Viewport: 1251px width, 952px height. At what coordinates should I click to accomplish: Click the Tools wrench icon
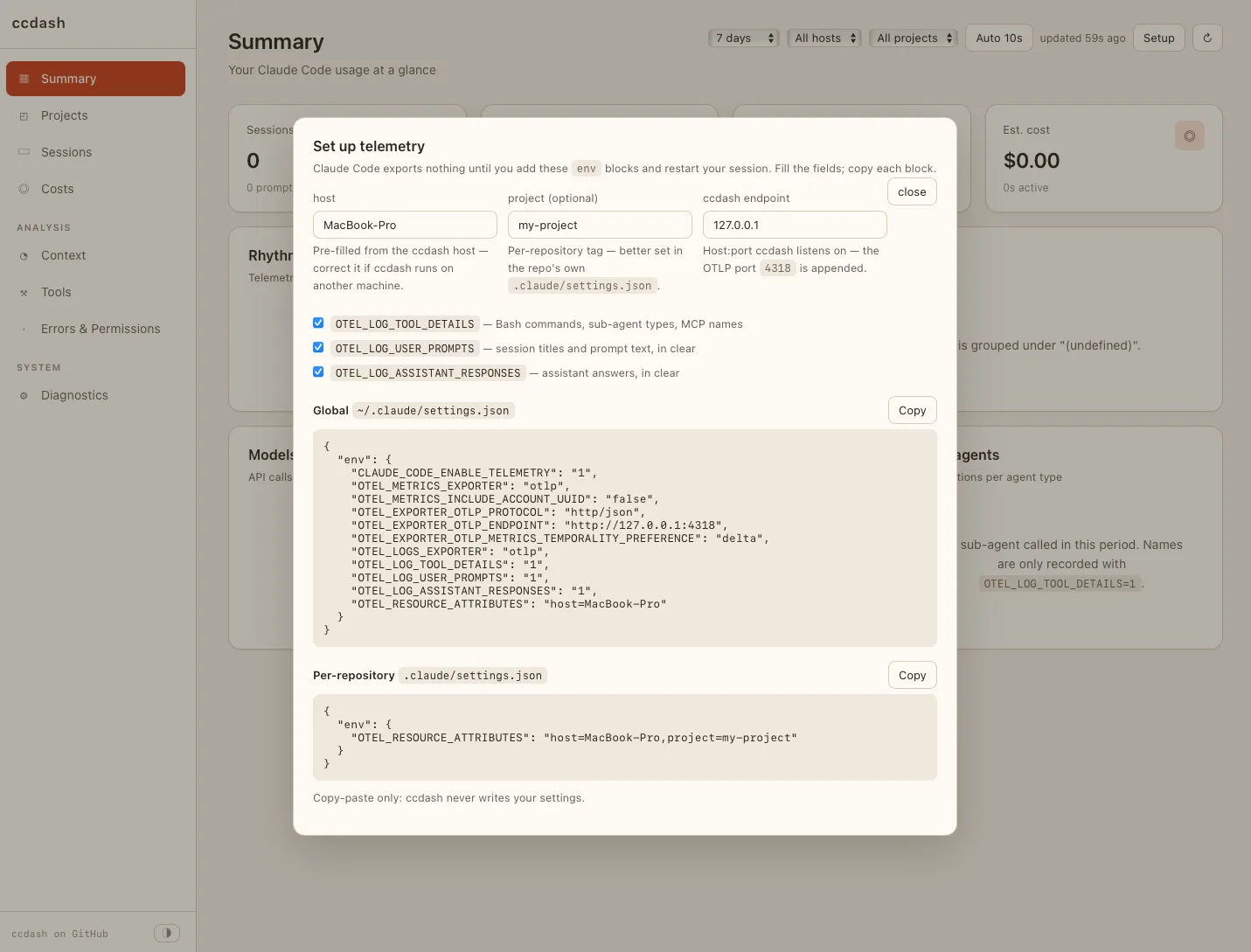point(24,292)
